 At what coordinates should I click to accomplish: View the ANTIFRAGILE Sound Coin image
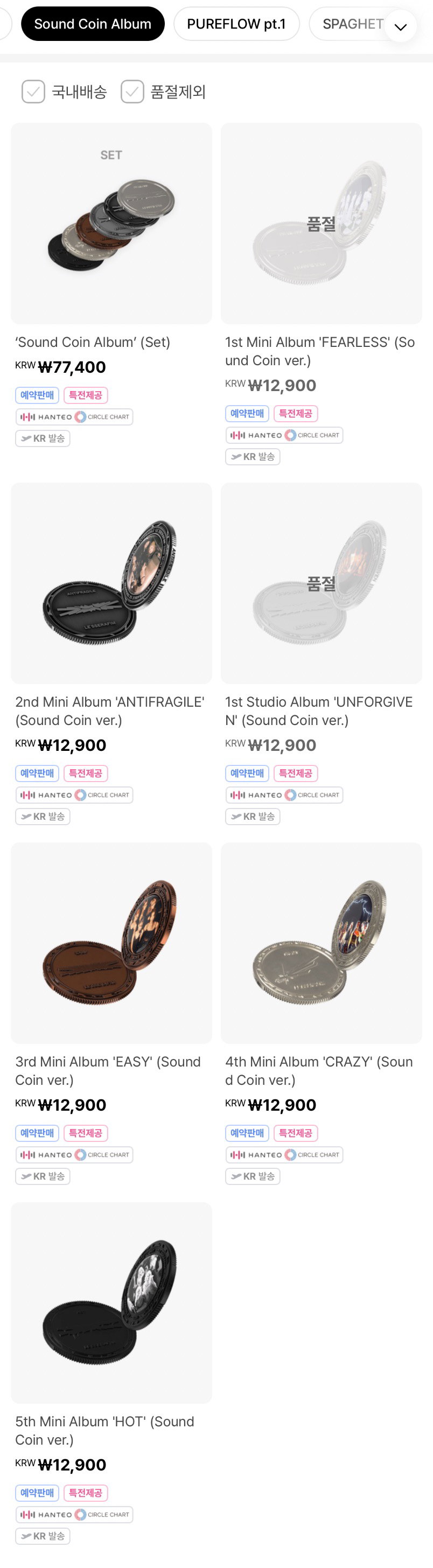[111, 583]
